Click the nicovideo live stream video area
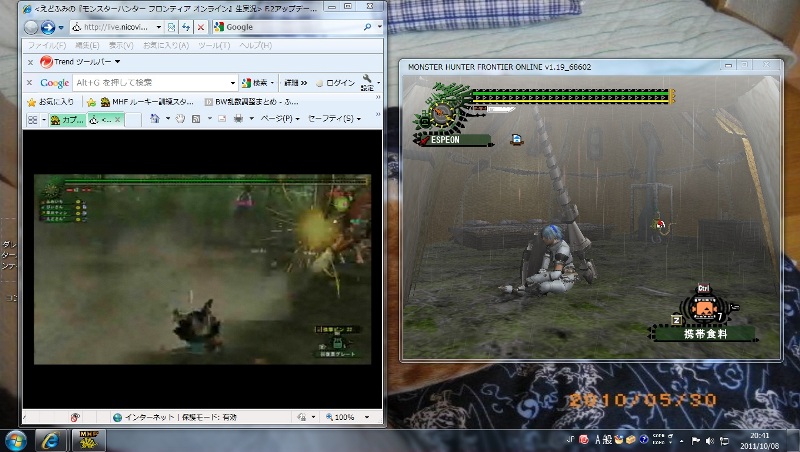The width and height of the screenshot is (800, 452). tap(203, 269)
